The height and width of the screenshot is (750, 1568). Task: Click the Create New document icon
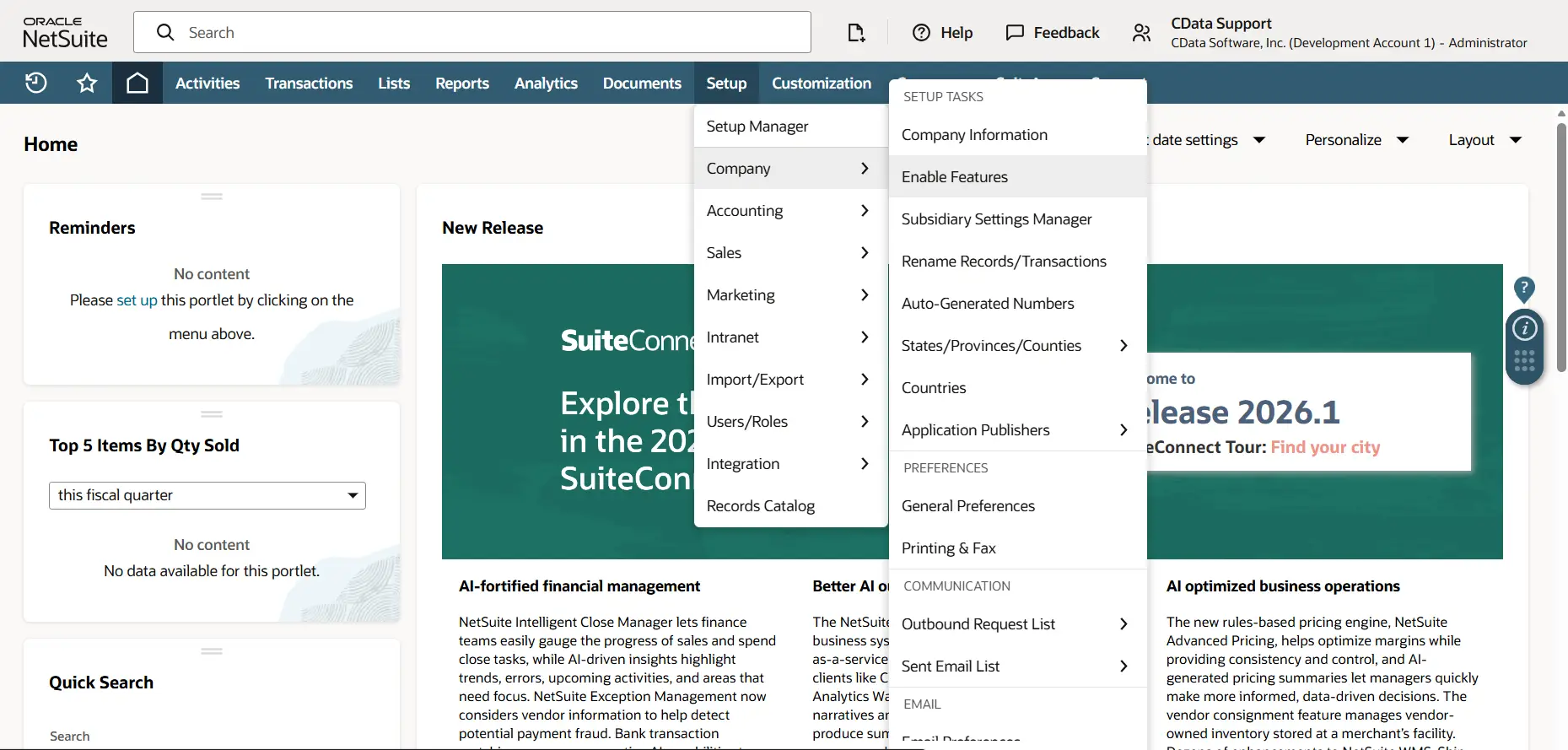pos(856,33)
